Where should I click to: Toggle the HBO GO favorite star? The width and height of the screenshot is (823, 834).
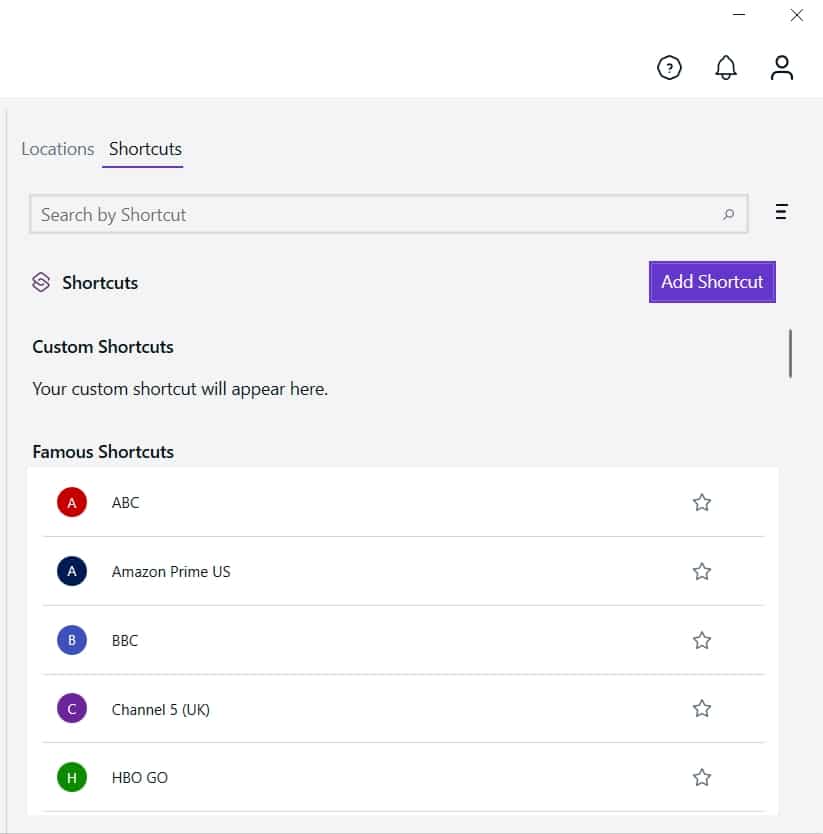point(702,777)
